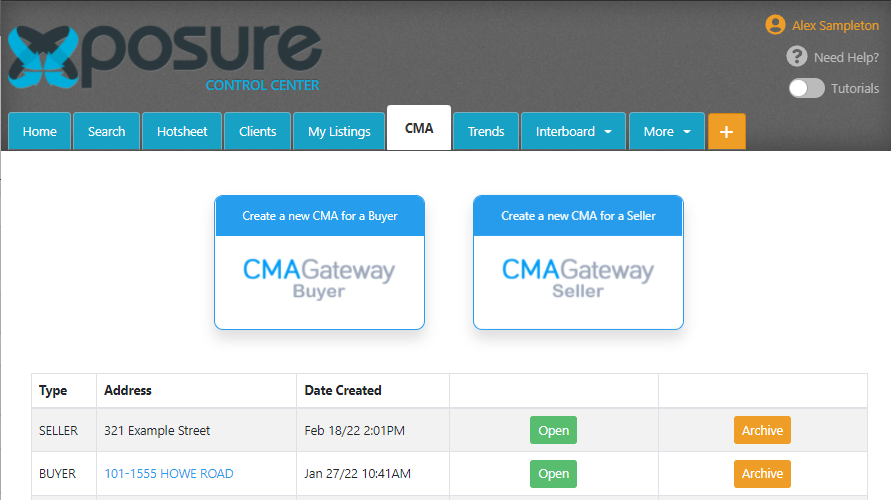Open the 321 Example Street CMA
Image resolution: width=891 pixels, height=500 pixels.
(553, 430)
